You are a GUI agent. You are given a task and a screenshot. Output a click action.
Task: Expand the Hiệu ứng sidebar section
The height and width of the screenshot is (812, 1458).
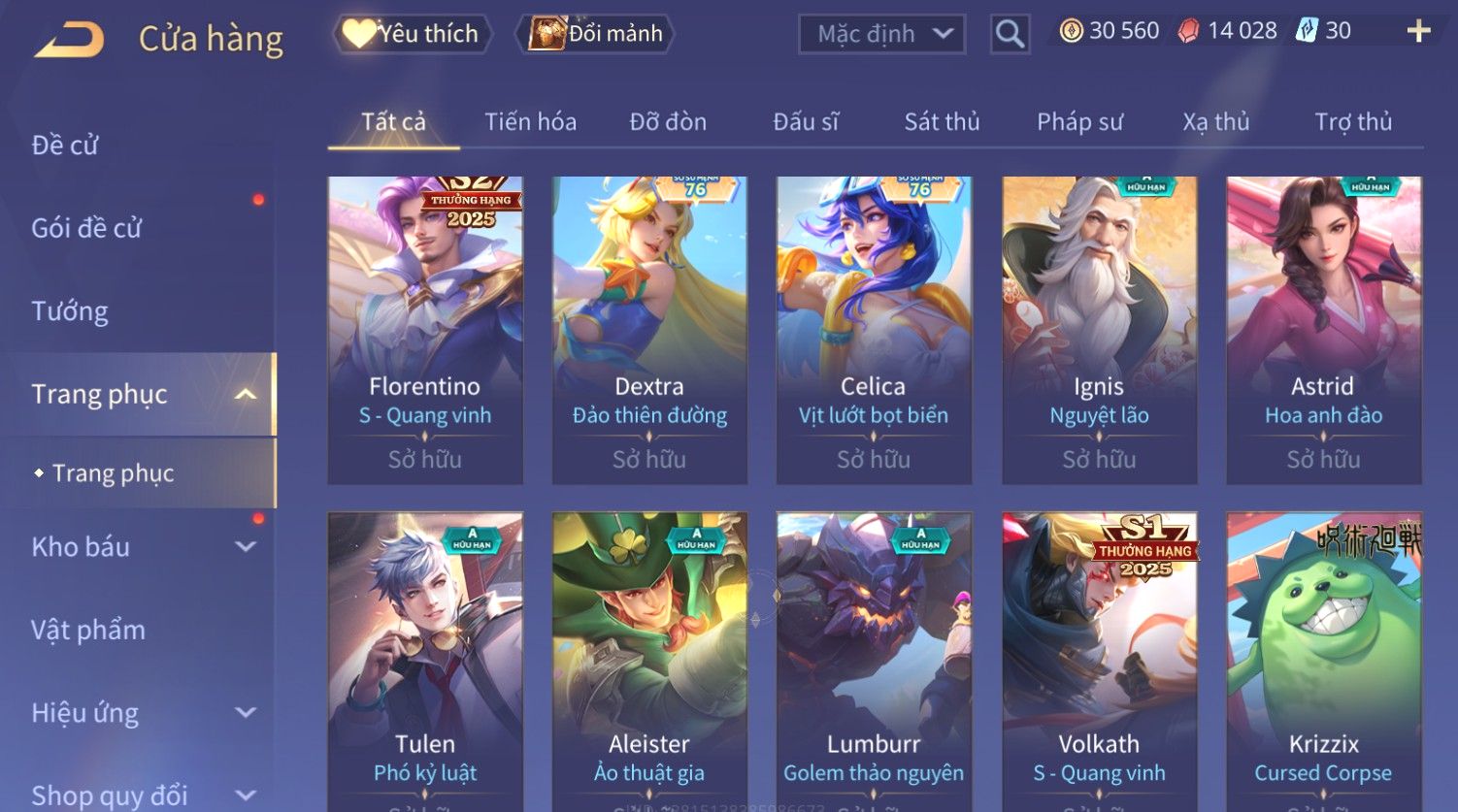click(x=246, y=712)
